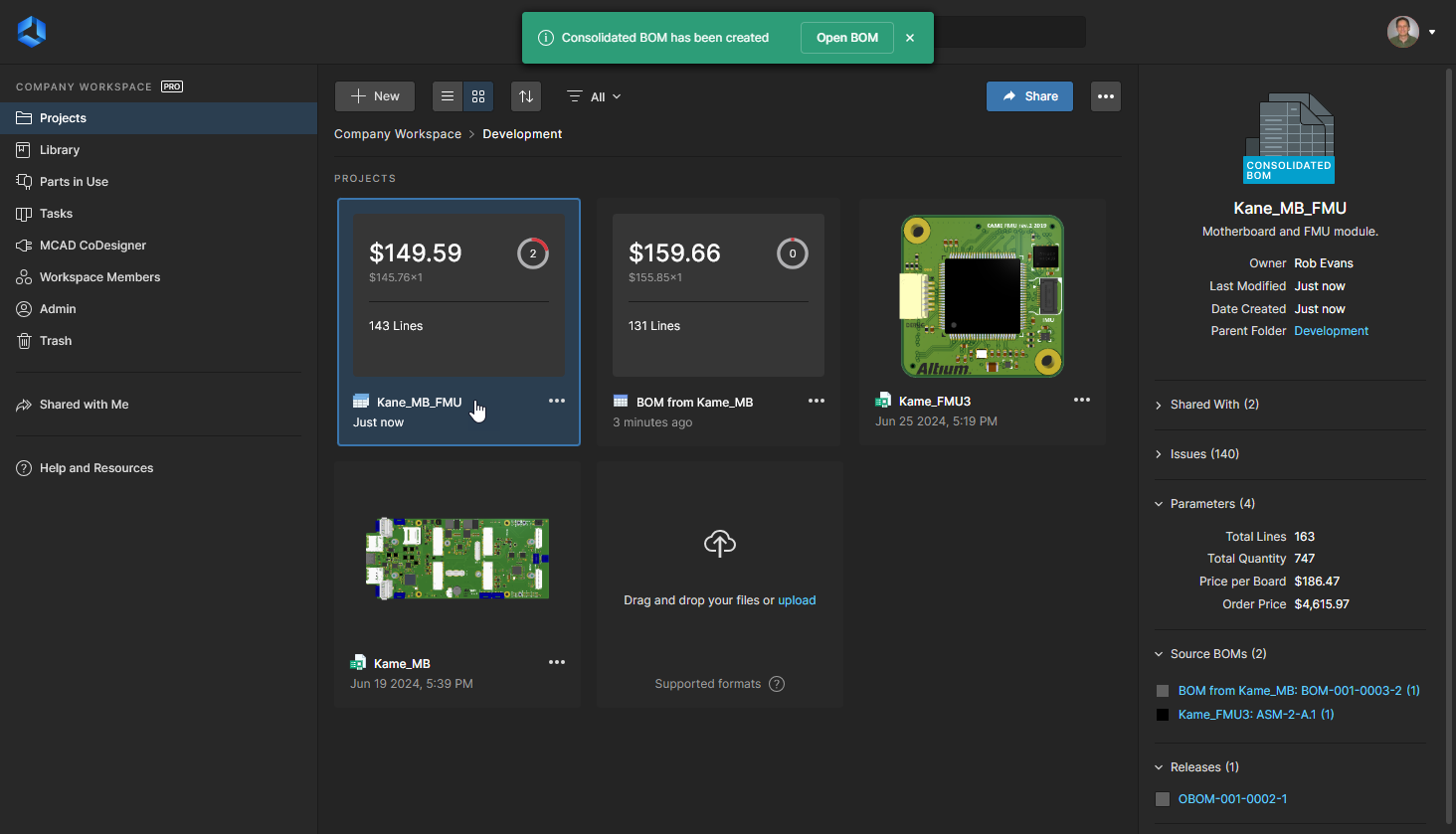Open options for Kane_MB_FMU card

[557, 401]
